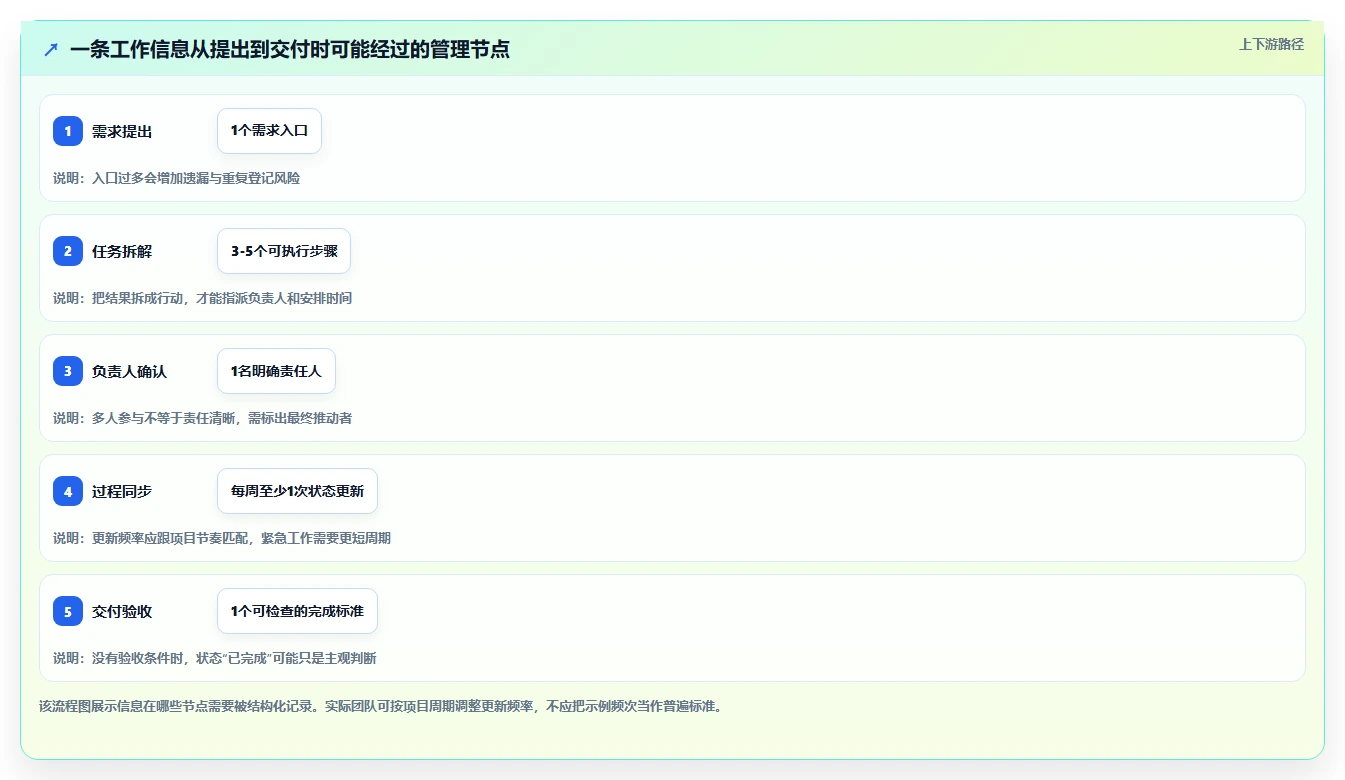Click the step number 5 badge

pyautogui.click(x=68, y=611)
